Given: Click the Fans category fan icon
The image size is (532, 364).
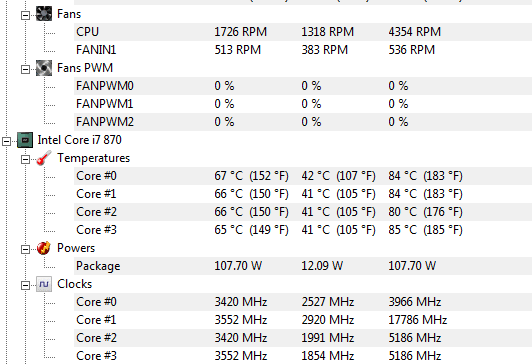Looking at the screenshot, I should (x=44, y=14).
